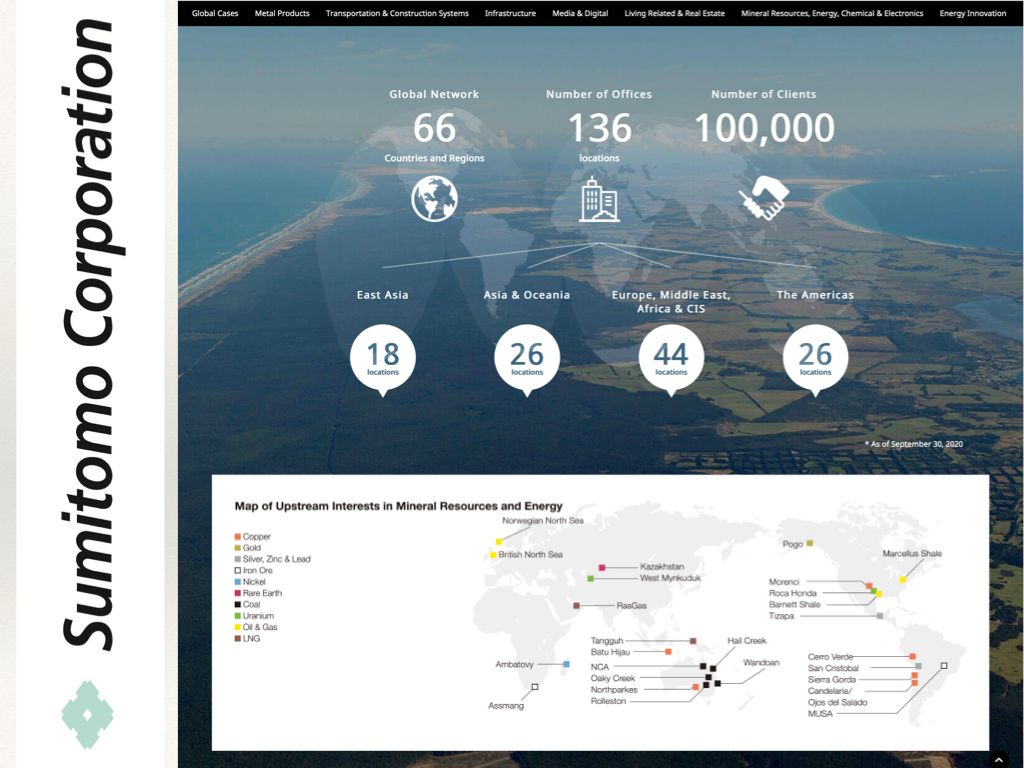Click the LNG legend swatch
The width and height of the screenshot is (1024, 768).
pos(238,639)
